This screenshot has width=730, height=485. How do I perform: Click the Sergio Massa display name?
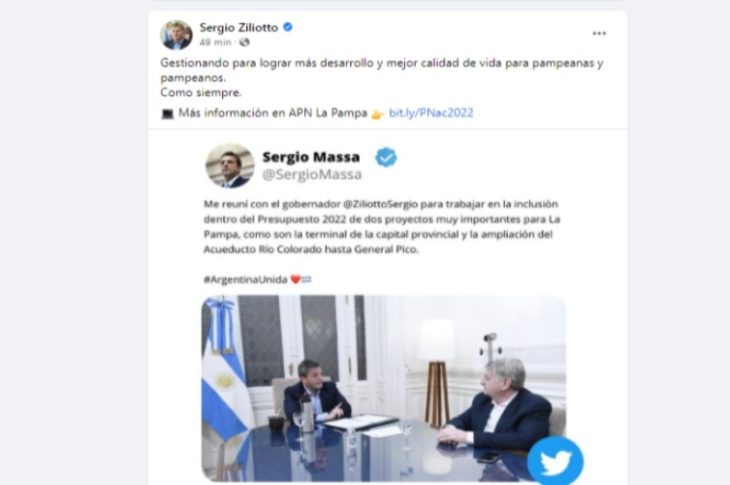point(311,157)
